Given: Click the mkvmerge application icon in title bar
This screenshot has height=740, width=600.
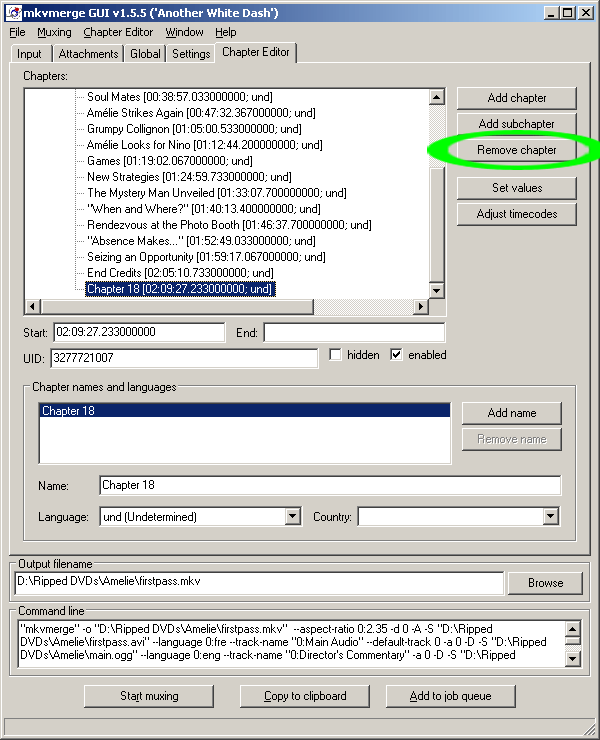Looking at the screenshot, I should pyautogui.click(x=13, y=13).
